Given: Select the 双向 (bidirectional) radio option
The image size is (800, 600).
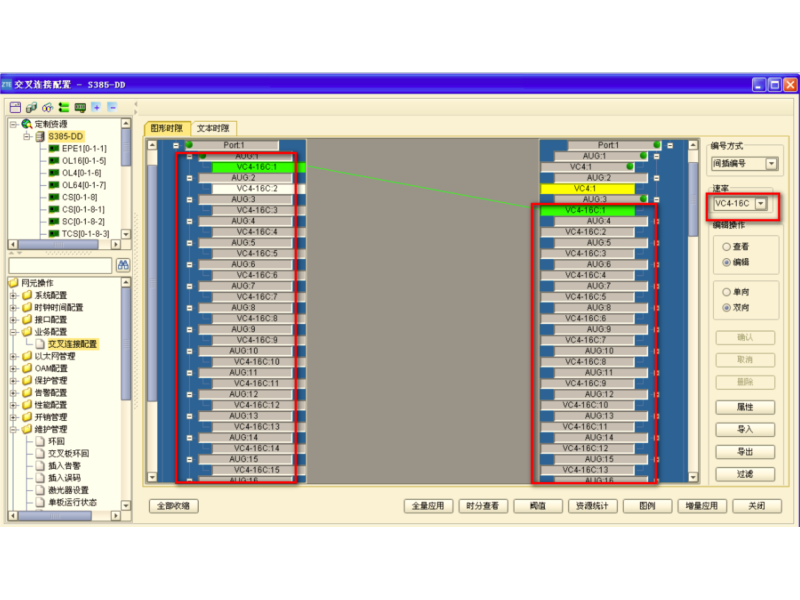Looking at the screenshot, I should (x=726, y=308).
